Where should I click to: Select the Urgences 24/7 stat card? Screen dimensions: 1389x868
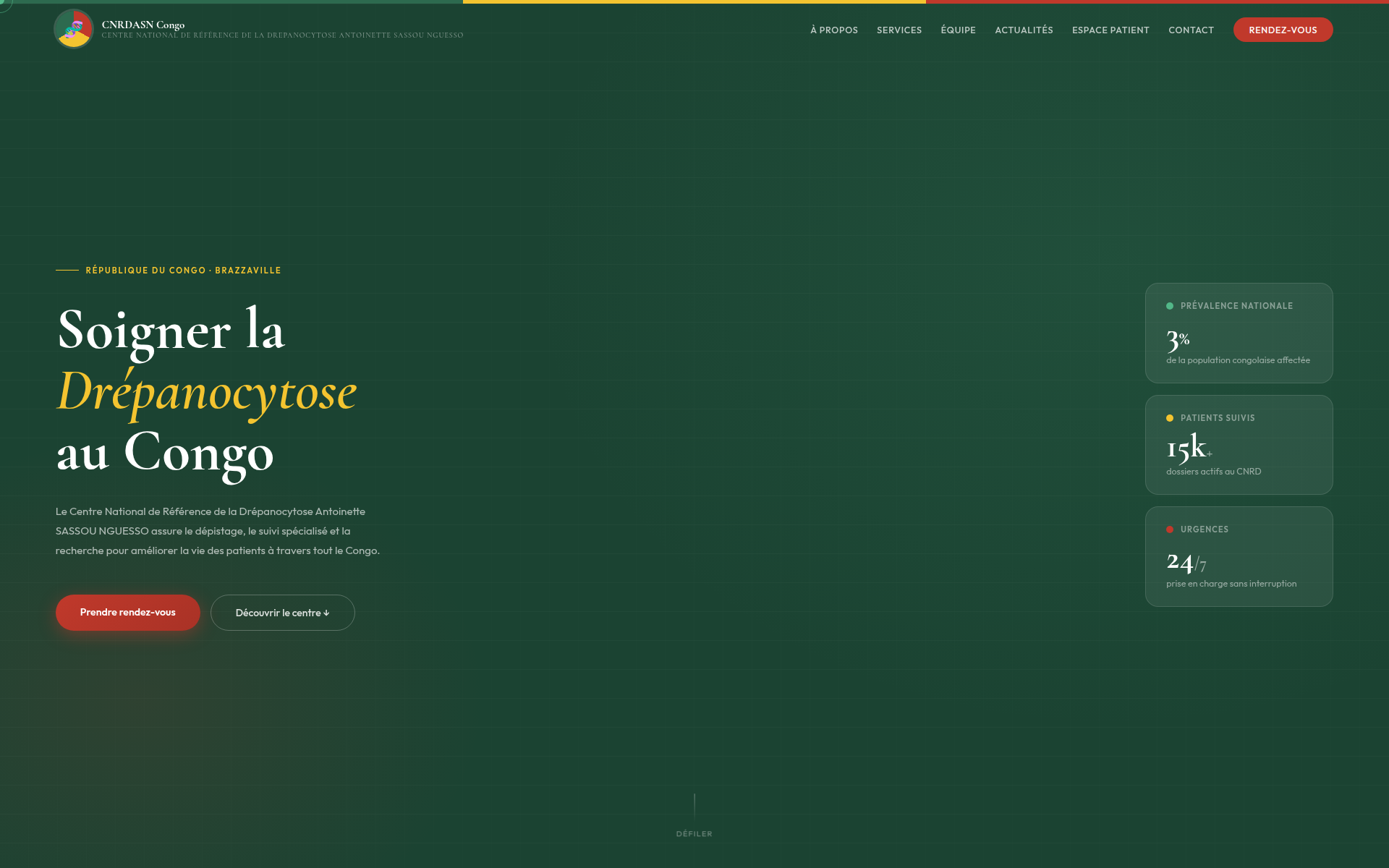(x=1239, y=556)
